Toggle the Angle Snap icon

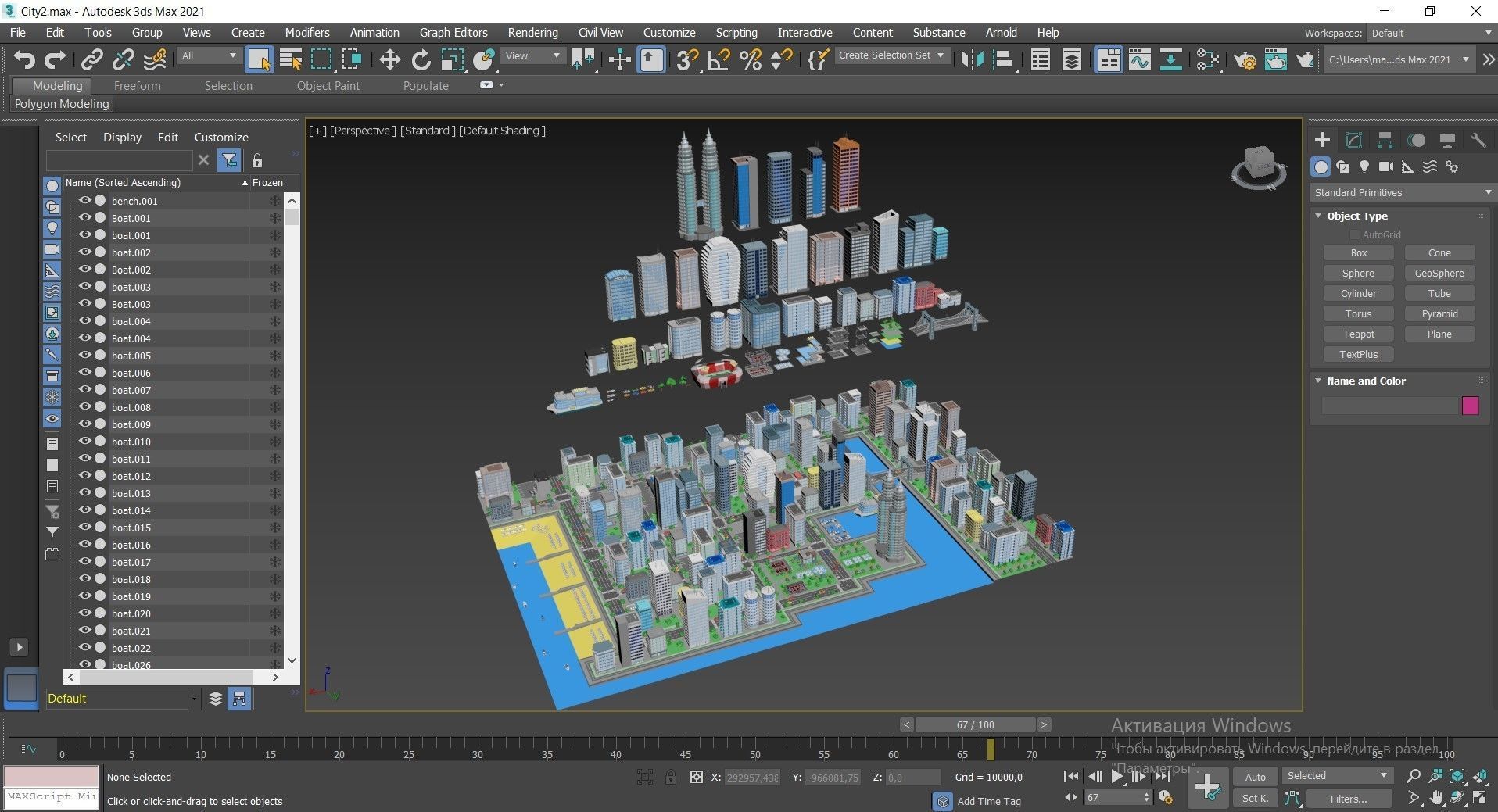pos(719,59)
